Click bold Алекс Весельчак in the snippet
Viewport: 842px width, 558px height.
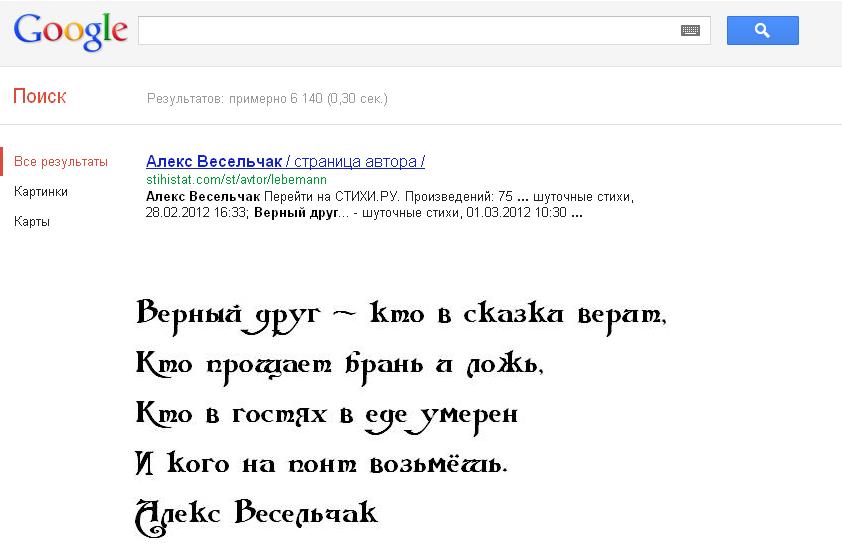tap(203, 197)
